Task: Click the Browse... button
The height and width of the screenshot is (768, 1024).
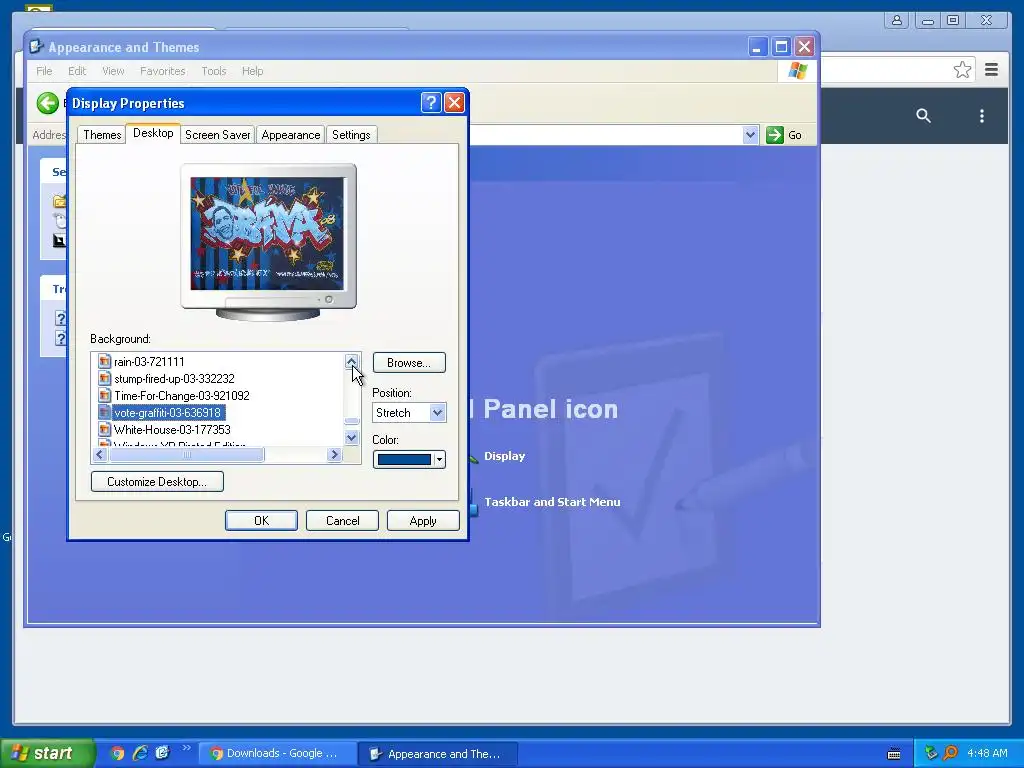Action: pyautogui.click(x=409, y=362)
